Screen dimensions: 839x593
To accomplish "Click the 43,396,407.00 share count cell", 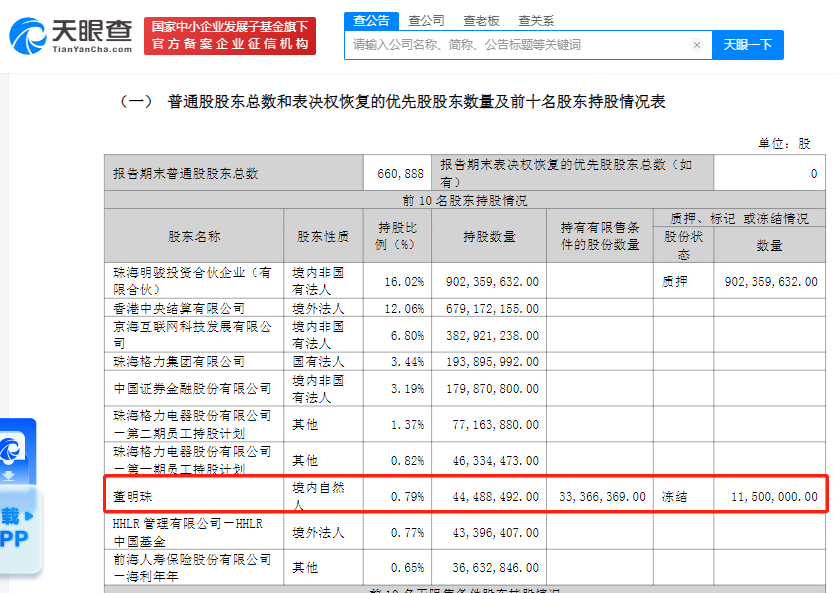I will pyautogui.click(x=489, y=532).
